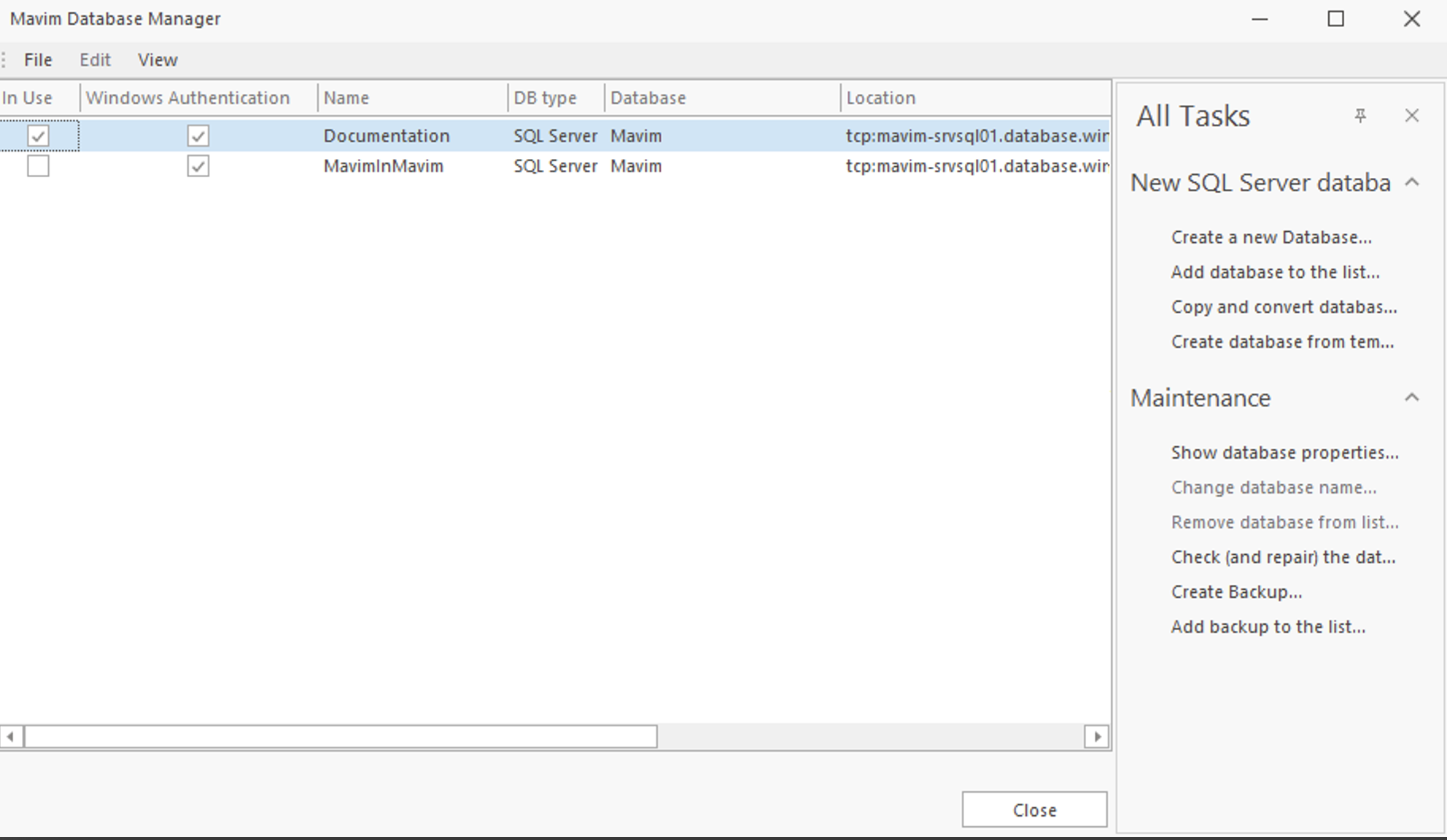Select the MavimInMavim database name

[x=384, y=166]
